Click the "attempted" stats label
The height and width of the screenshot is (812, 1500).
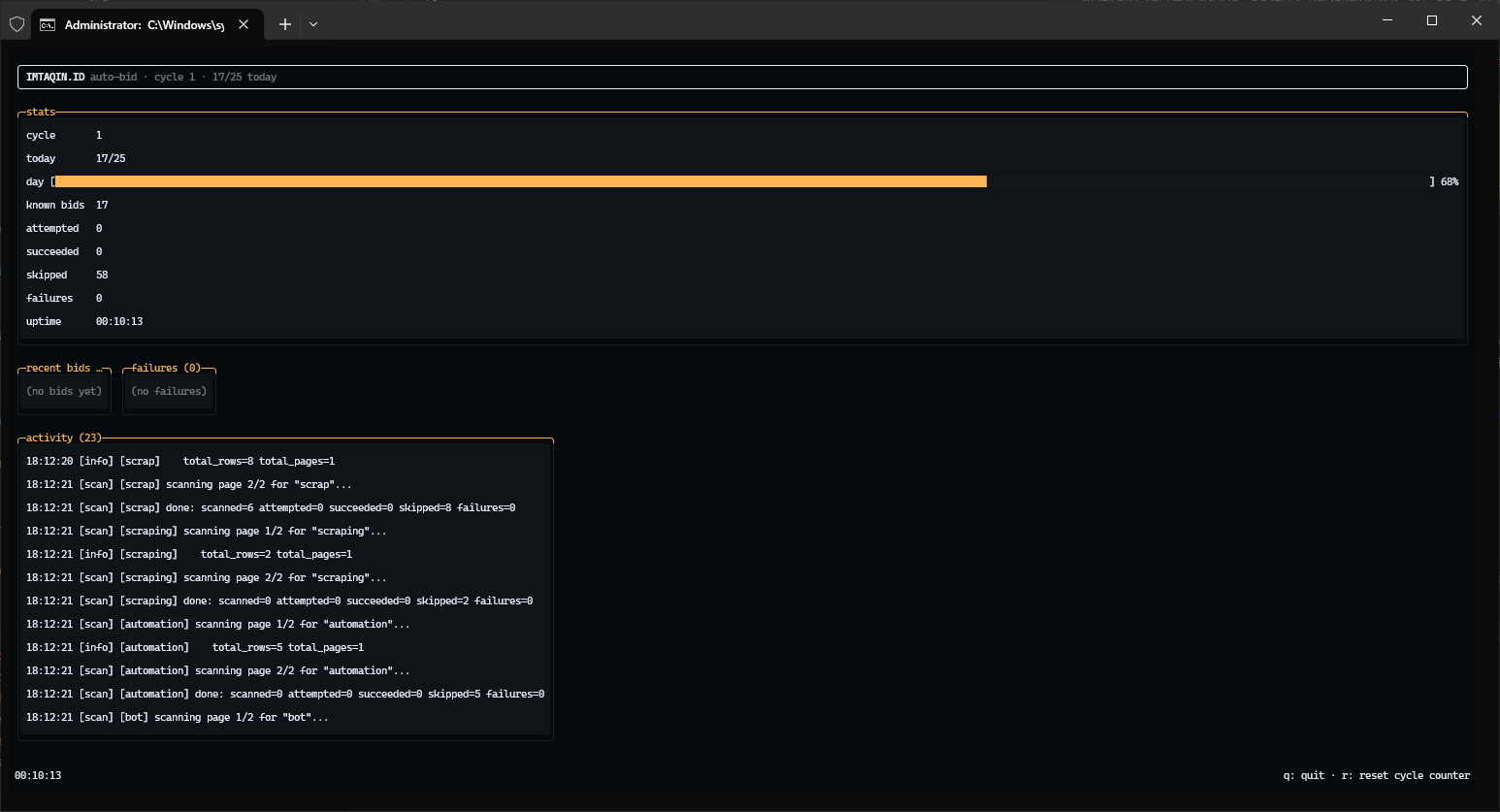click(52, 228)
